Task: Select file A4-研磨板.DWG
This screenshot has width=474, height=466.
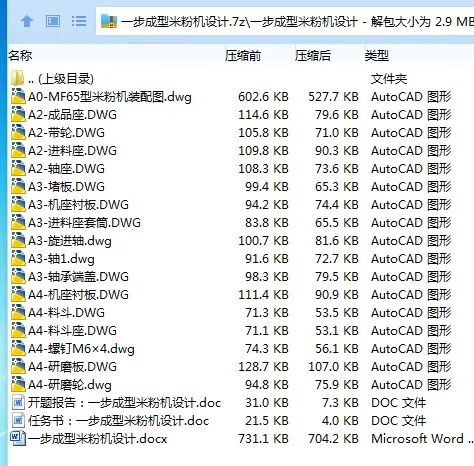Action: (72, 367)
